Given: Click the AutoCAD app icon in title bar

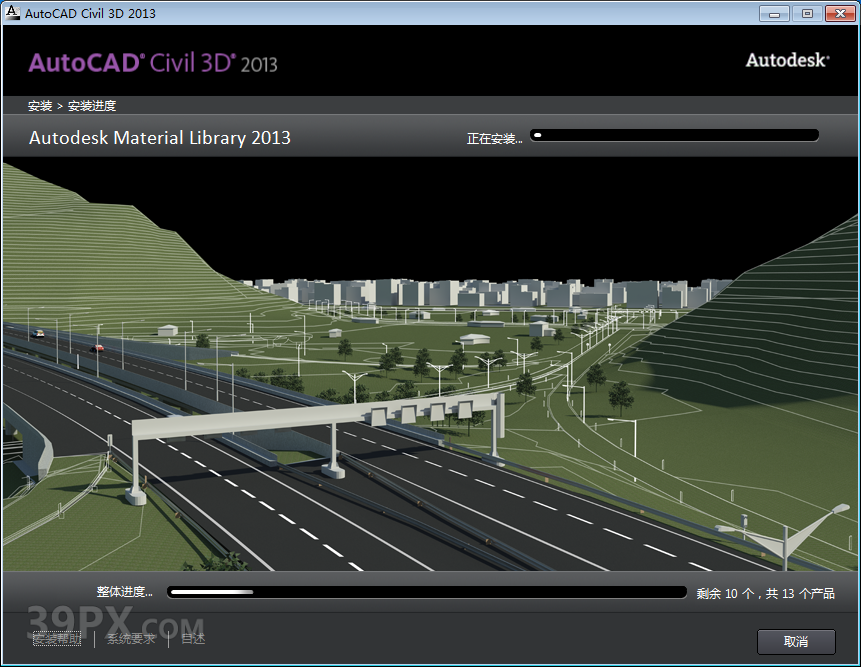Looking at the screenshot, I should click(x=11, y=13).
